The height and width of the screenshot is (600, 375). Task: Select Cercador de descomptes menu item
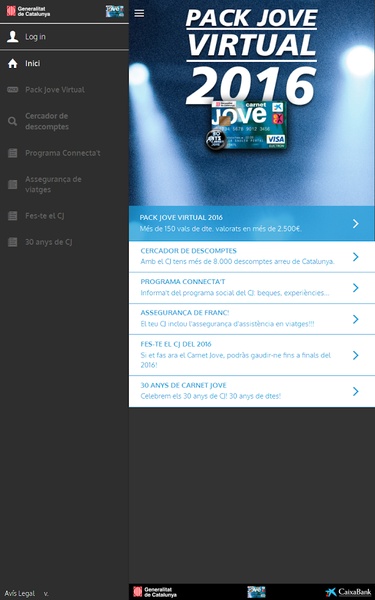tap(64, 121)
